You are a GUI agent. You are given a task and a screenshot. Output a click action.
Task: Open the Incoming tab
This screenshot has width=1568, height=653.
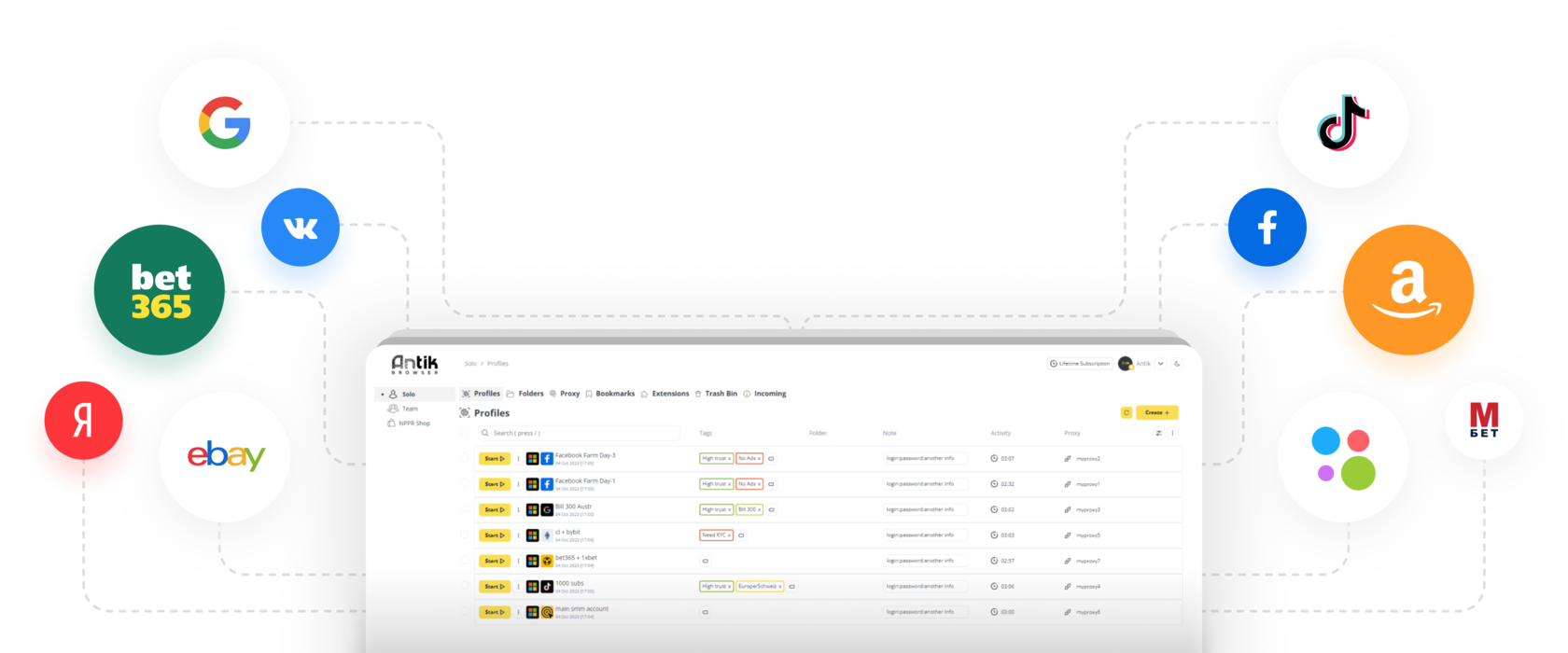coord(764,394)
